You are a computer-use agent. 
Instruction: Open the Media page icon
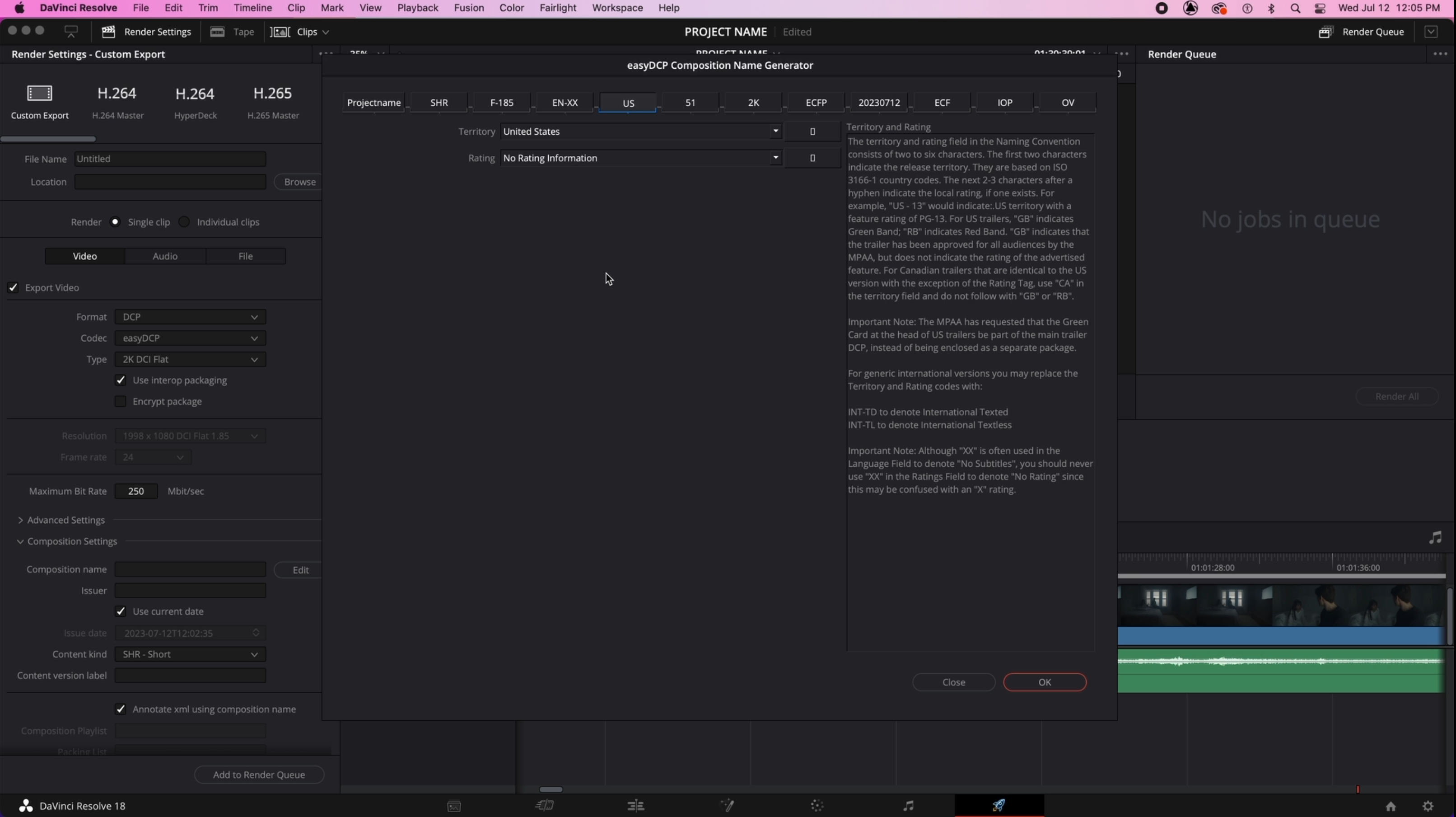click(454, 806)
